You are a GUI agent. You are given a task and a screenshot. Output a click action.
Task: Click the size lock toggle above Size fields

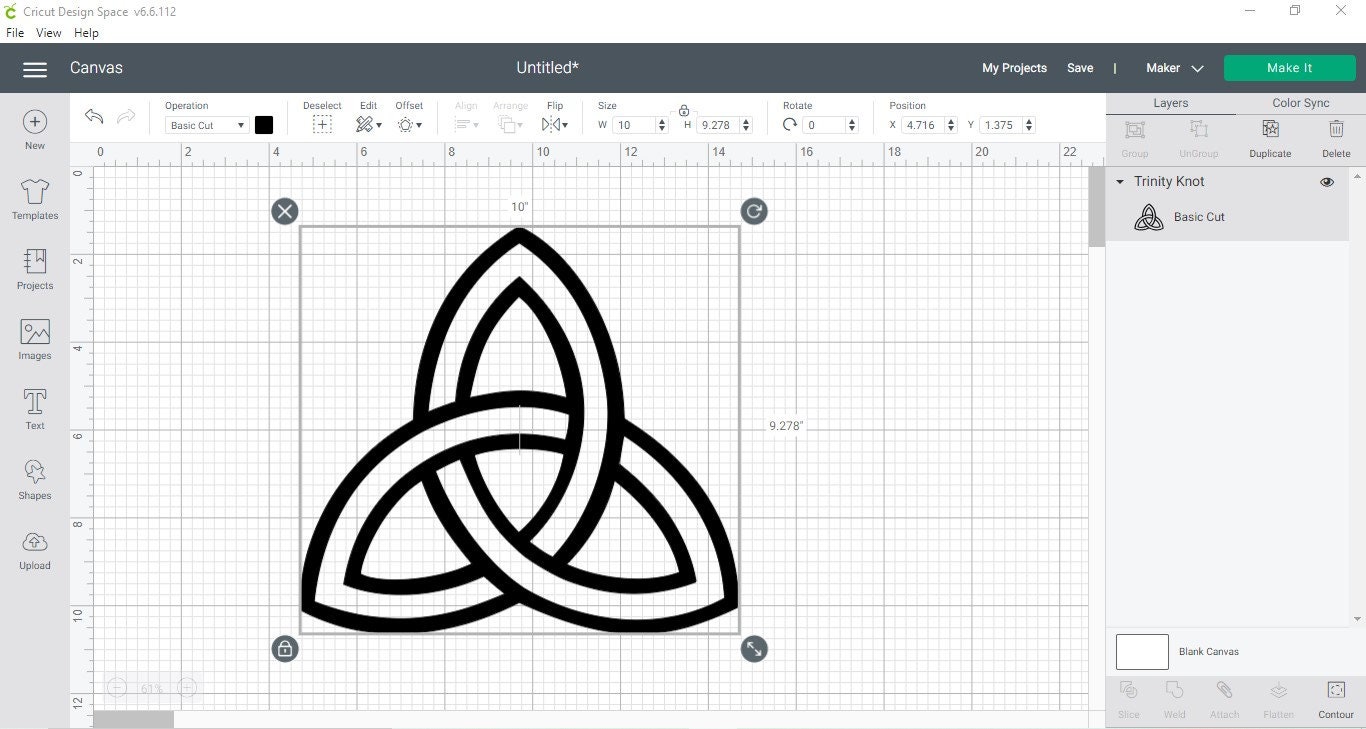pyautogui.click(x=684, y=110)
